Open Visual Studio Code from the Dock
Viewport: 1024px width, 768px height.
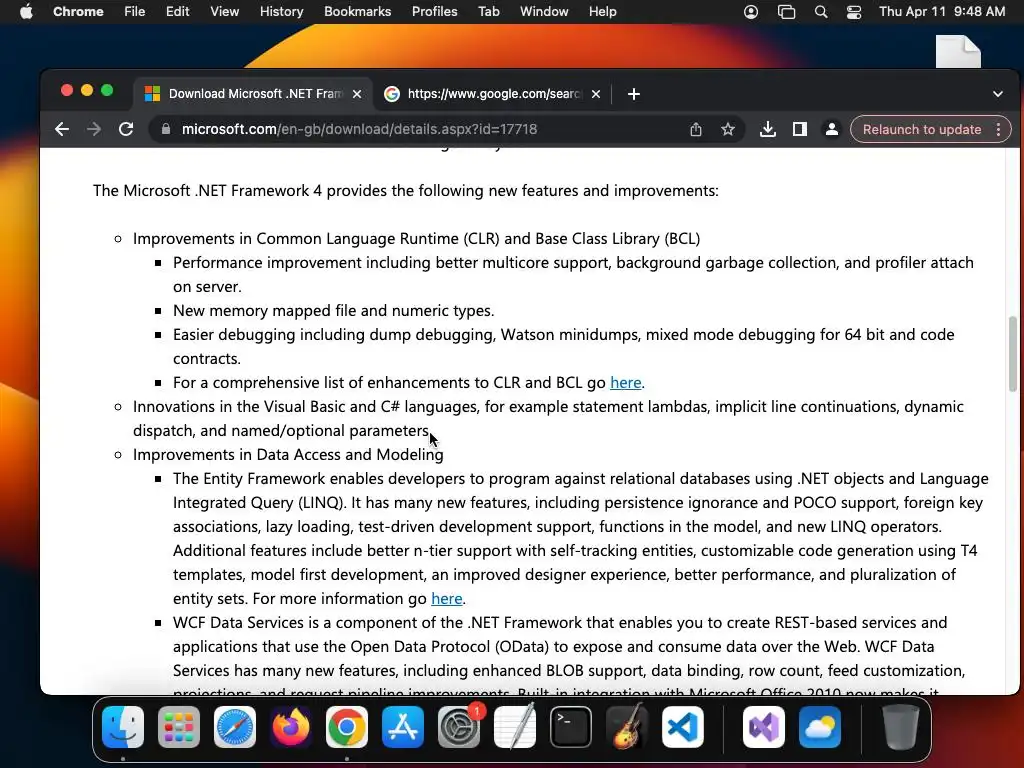point(682,727)
